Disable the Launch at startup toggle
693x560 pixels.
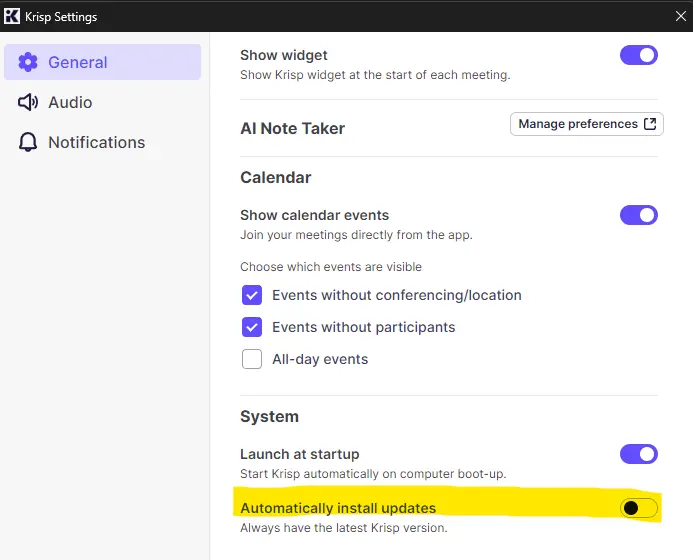[639, 454]
